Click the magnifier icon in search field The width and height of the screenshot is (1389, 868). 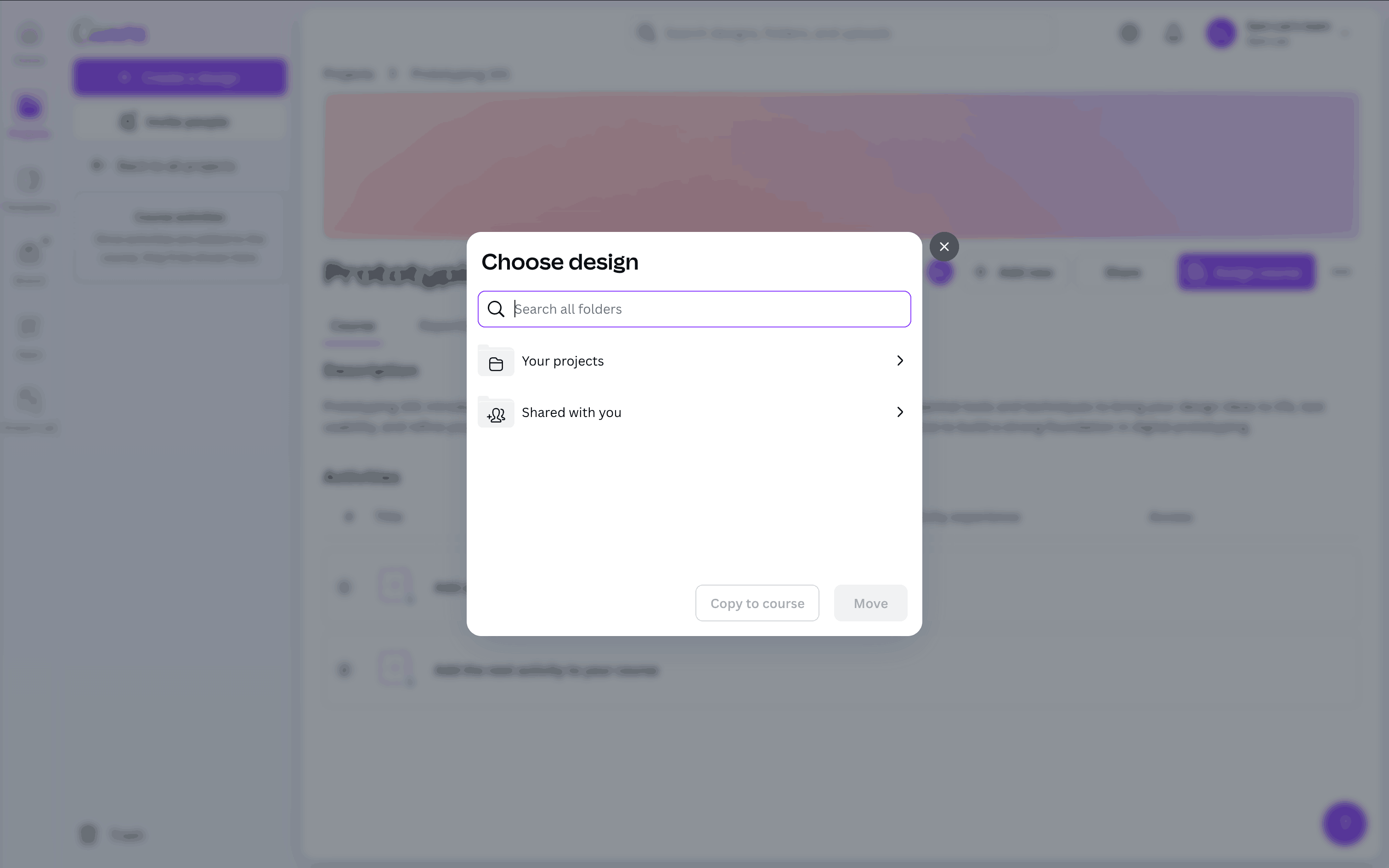tap(496, 310)
